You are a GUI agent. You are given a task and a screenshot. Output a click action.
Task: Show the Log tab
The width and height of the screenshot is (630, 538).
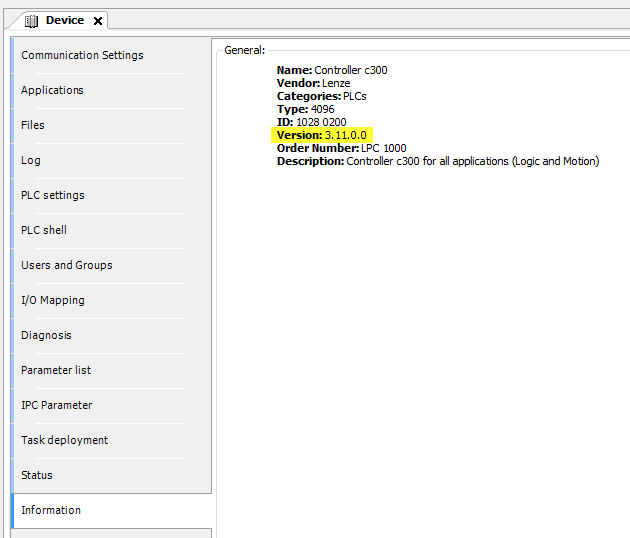coord(31,160)
